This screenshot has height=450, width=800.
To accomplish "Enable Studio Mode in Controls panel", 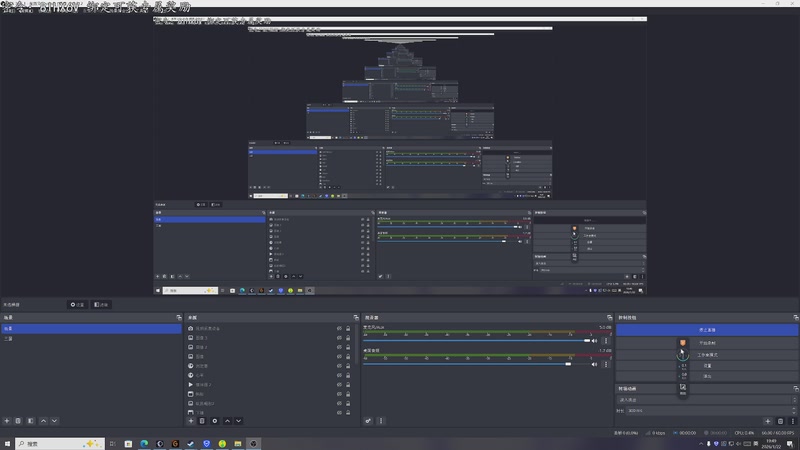I will tap(707, 355).
